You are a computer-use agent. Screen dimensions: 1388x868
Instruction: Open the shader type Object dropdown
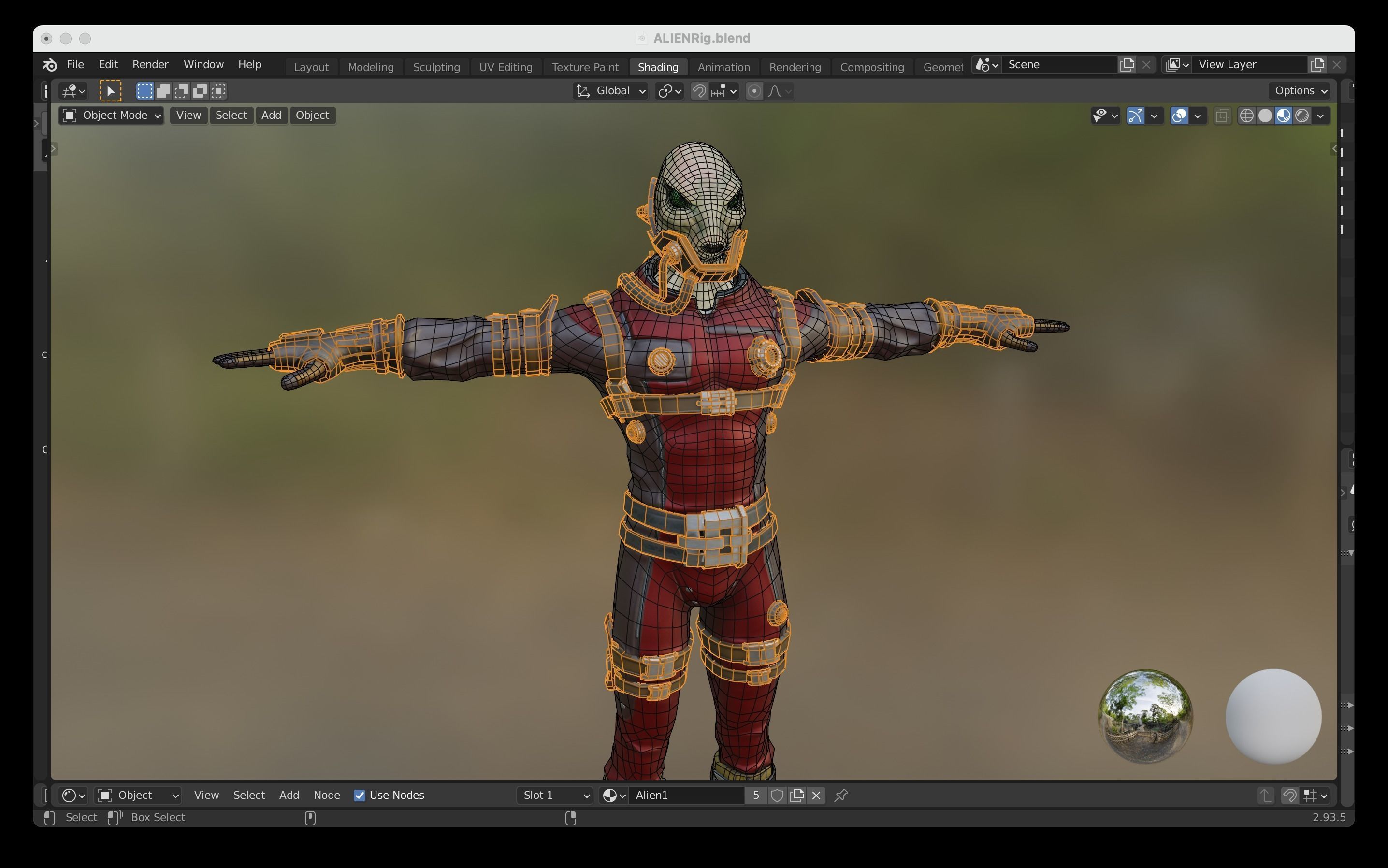click(138, 795)
